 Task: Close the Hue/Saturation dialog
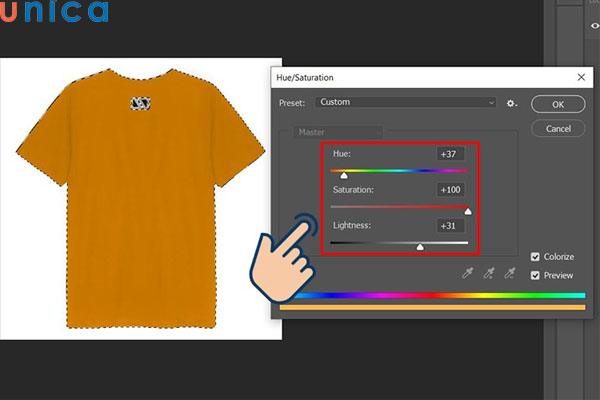581,77
